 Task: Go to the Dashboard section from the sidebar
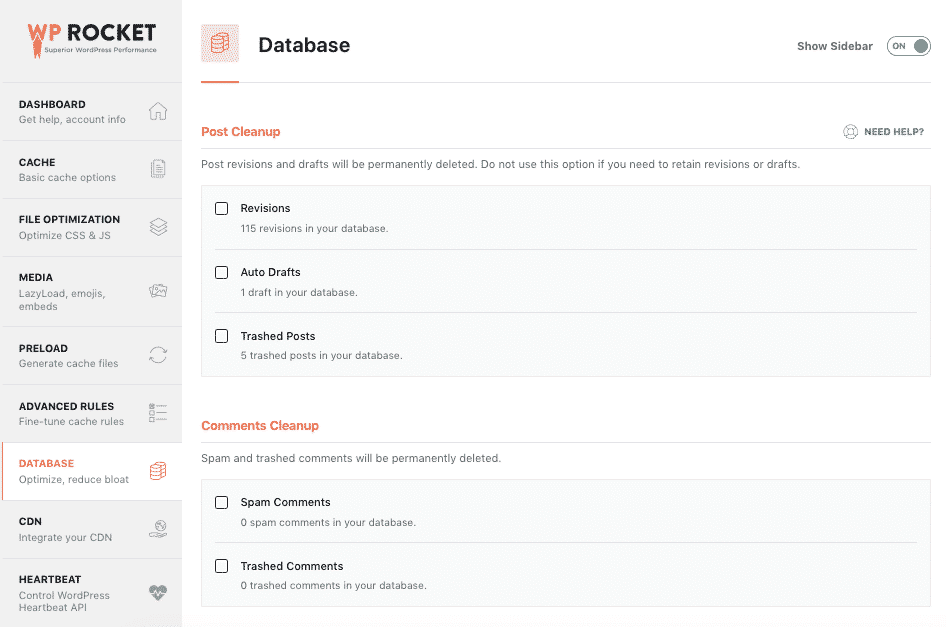70,111
